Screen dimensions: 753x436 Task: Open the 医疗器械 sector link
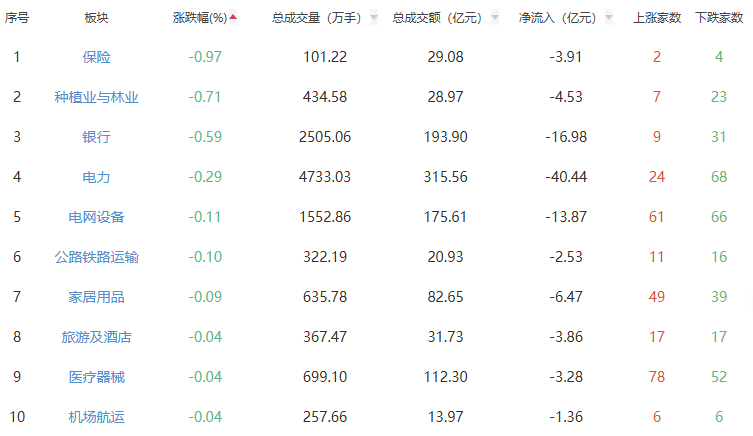click(97, 377)
